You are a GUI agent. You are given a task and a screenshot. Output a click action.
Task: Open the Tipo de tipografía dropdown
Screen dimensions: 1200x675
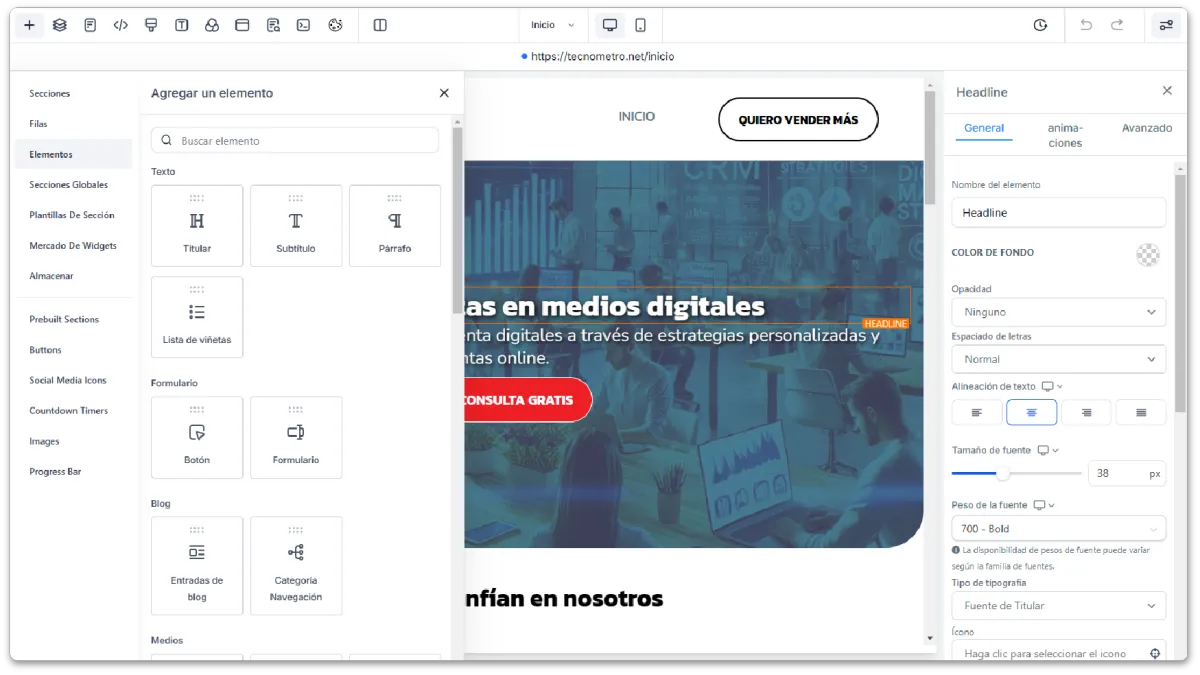[1059, 605]
